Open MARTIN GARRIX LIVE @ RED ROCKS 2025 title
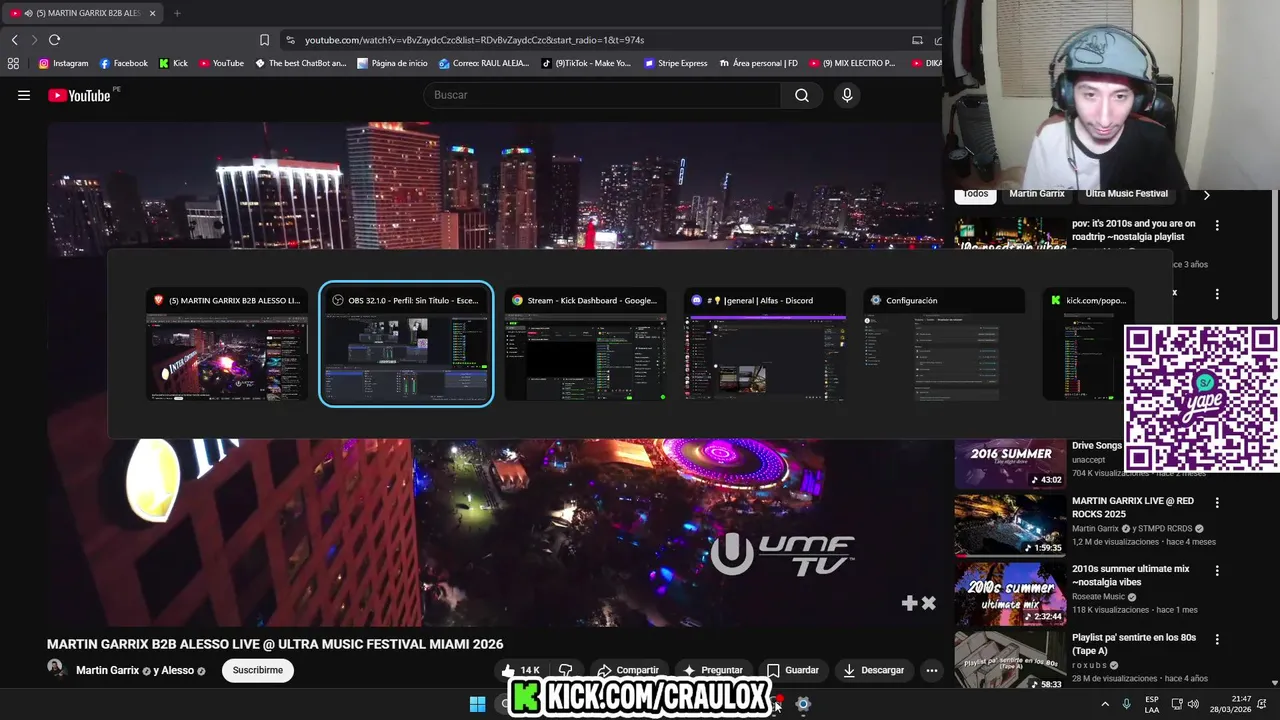 click(x=1133, y=507)
